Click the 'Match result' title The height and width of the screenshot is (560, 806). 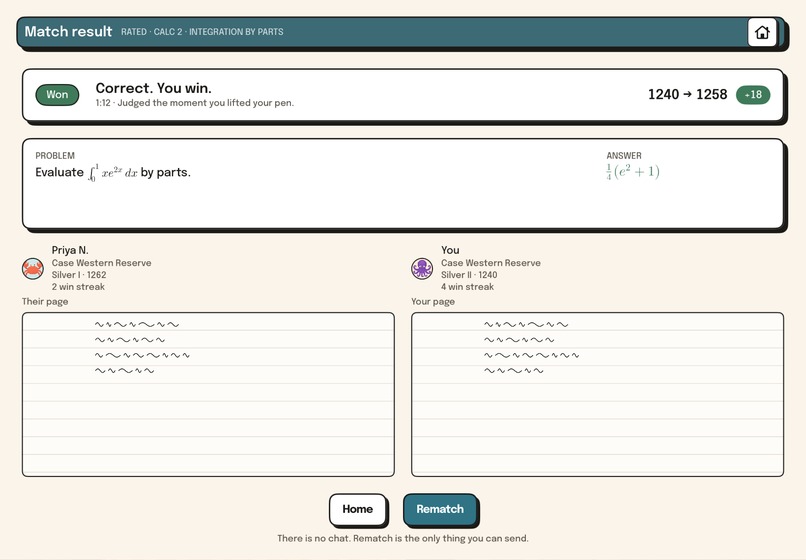tap(68, 31)
